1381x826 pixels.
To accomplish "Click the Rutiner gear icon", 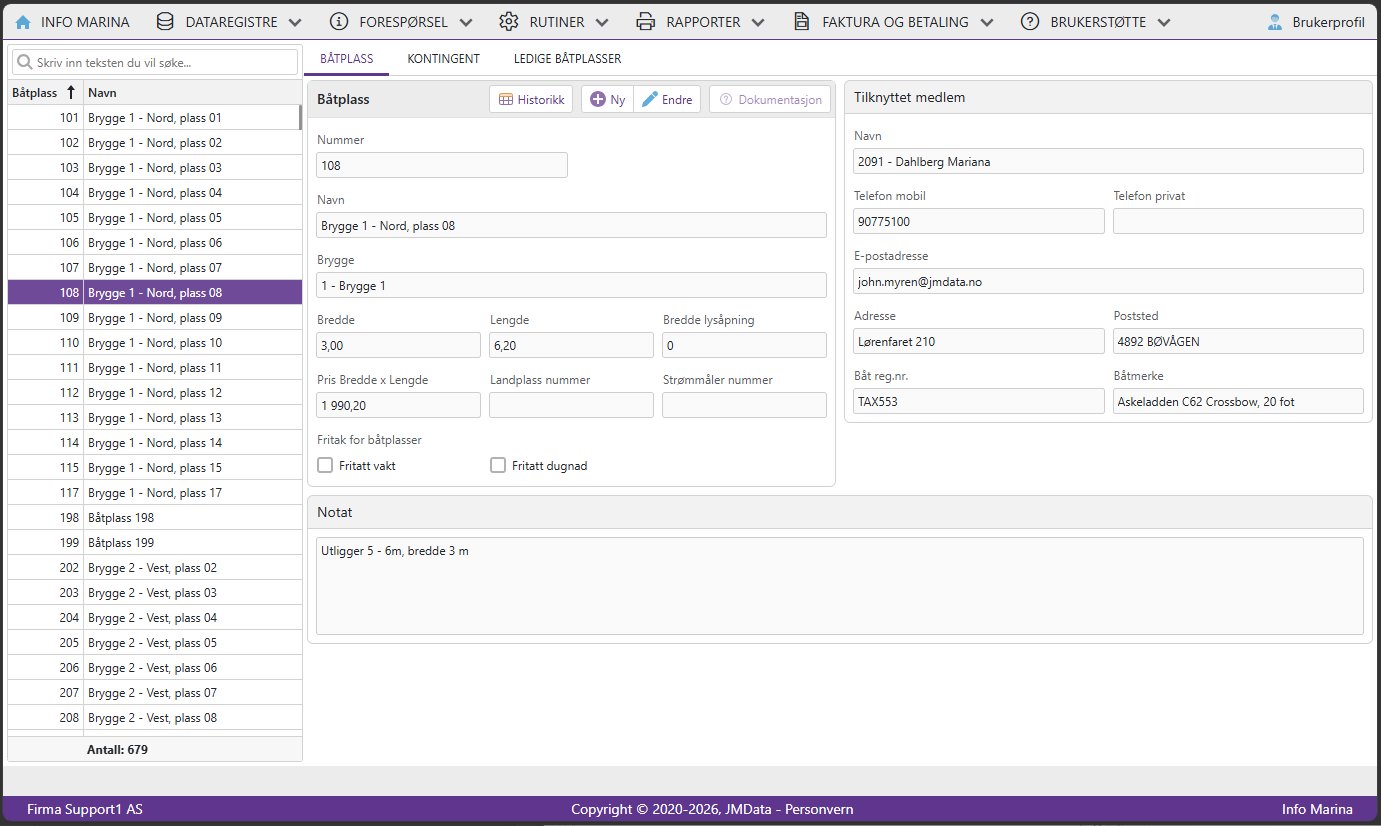I will pyautogui.click(x=509, y=22).
